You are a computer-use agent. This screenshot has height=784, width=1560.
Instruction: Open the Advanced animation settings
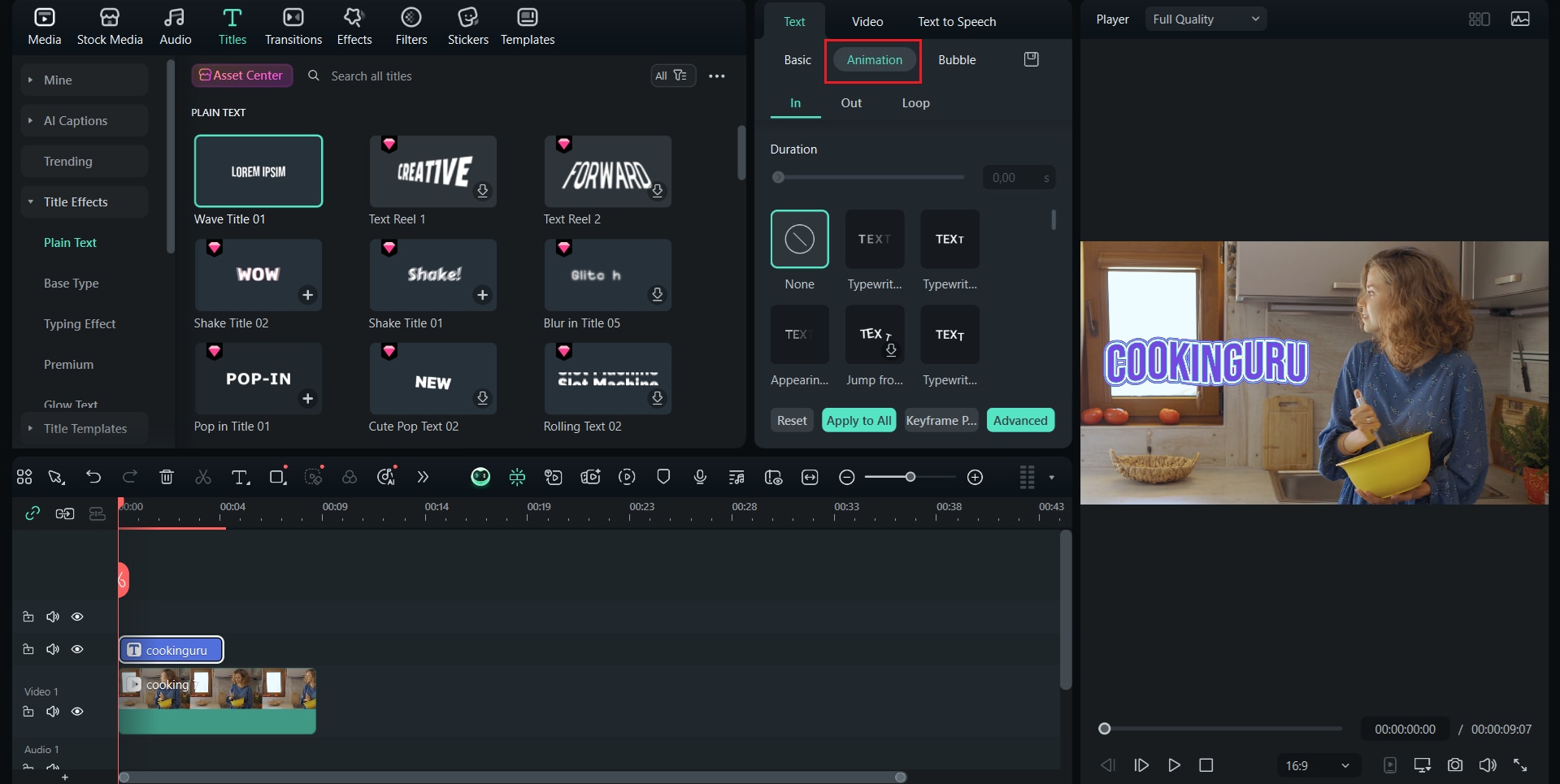pos(1020,420)
